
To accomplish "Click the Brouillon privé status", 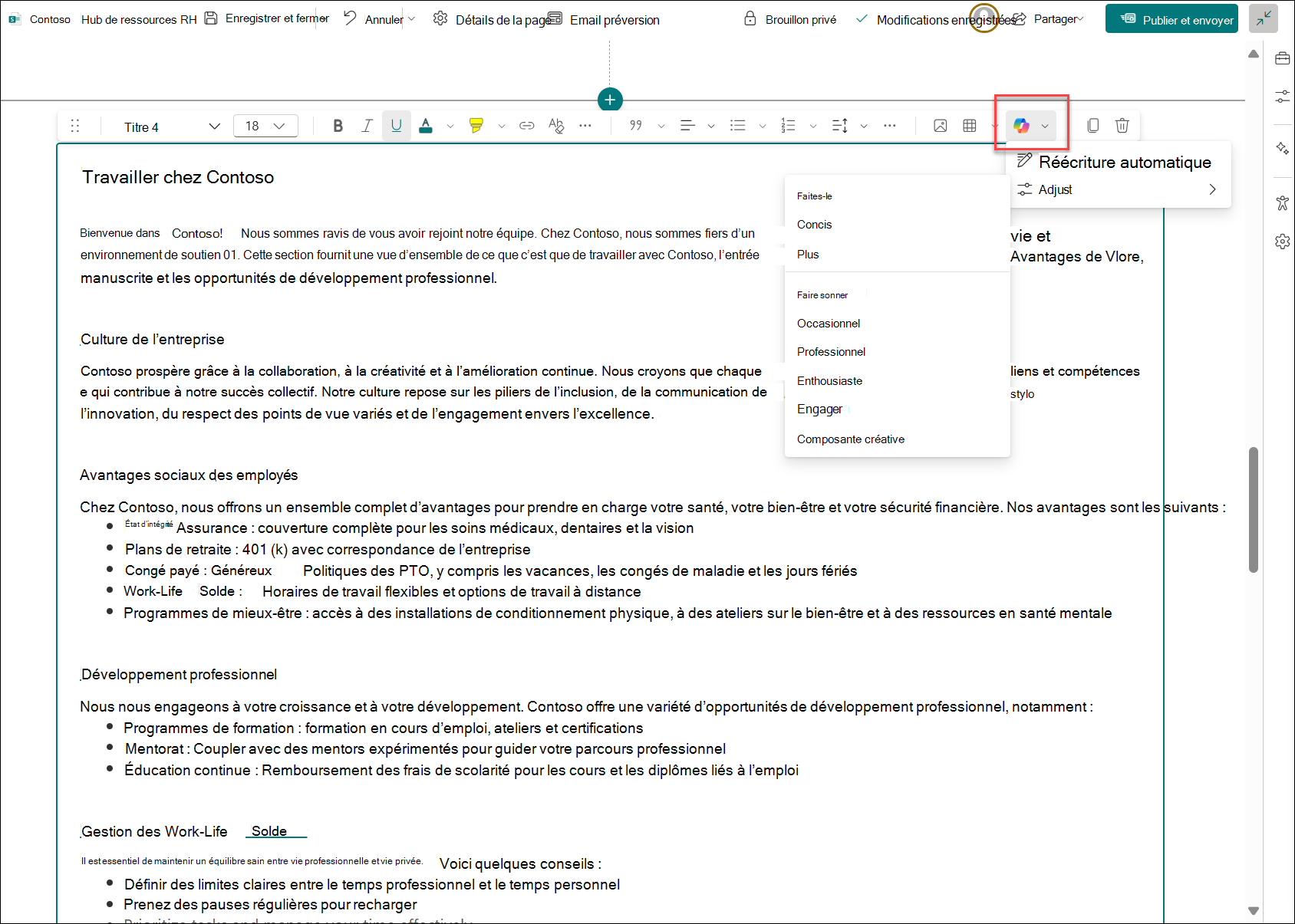I will (790, 19).
